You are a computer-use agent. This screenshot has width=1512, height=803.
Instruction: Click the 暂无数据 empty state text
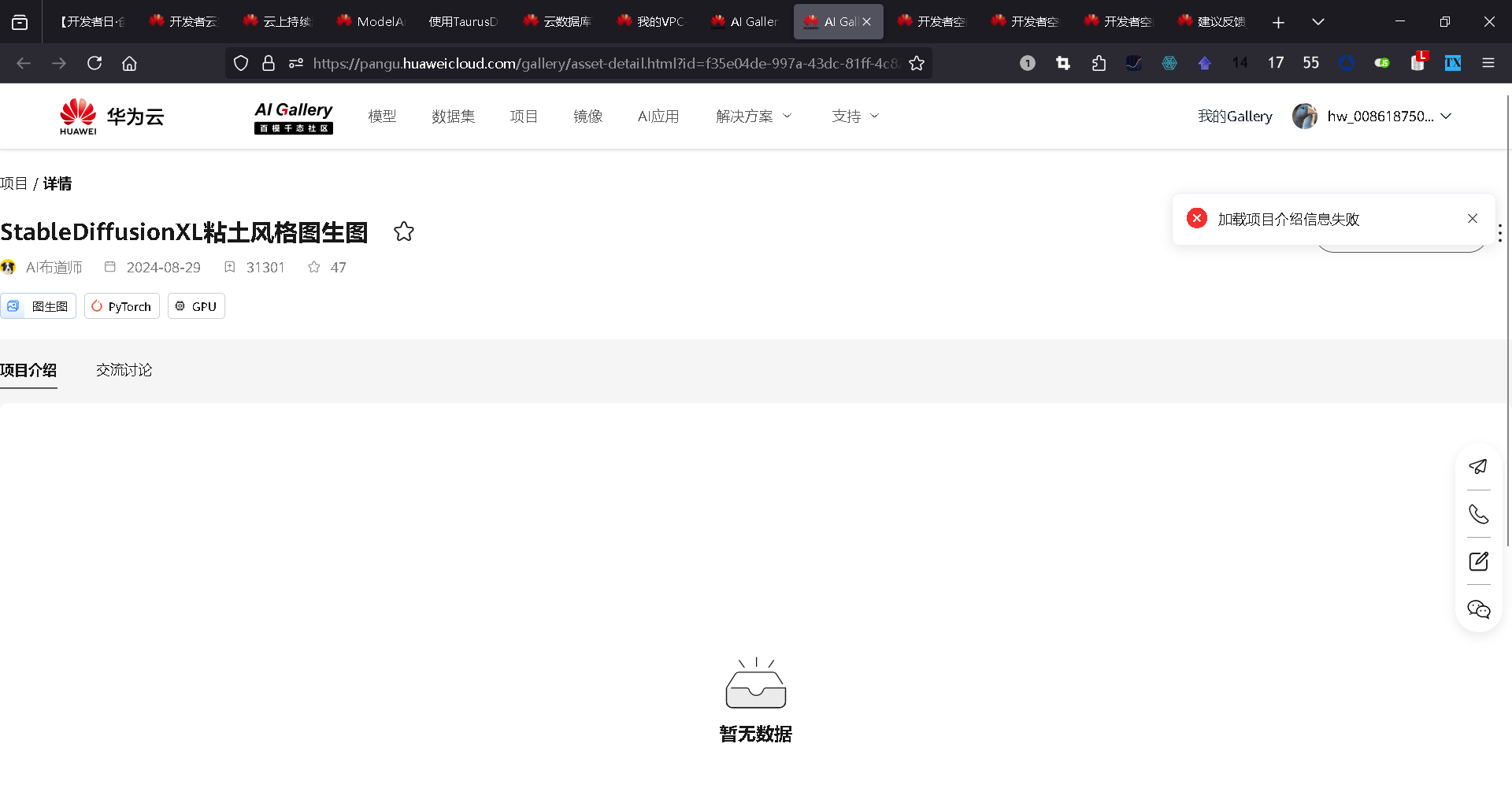coord(756,734)
